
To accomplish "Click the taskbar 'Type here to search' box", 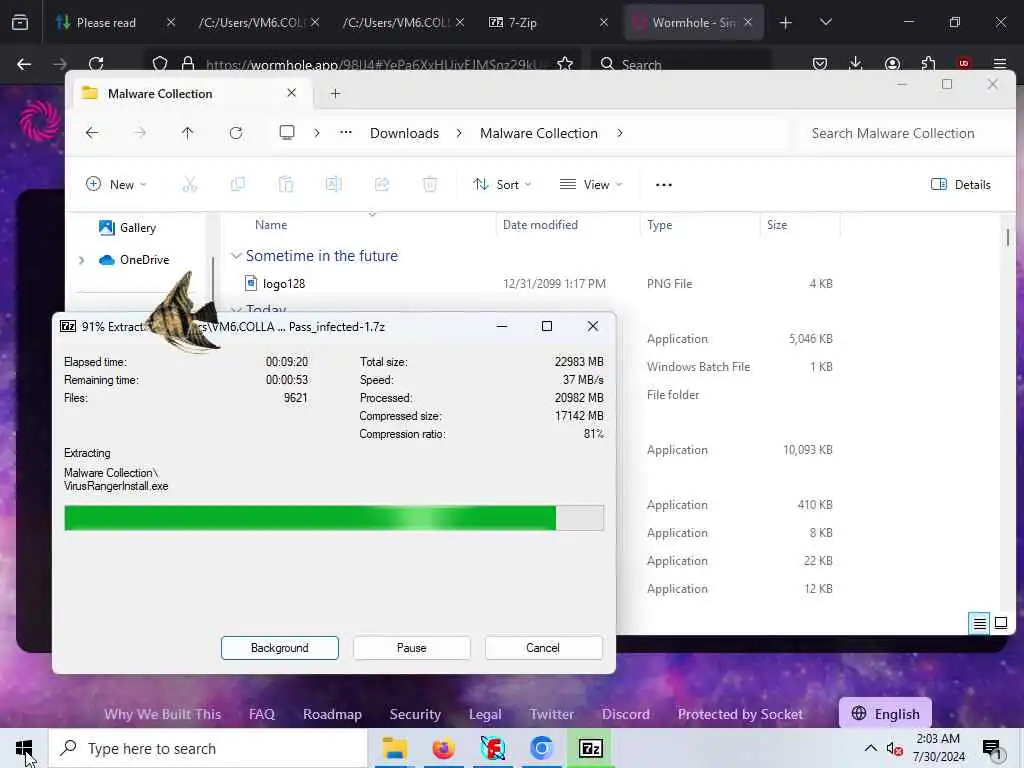I will 208,748.
